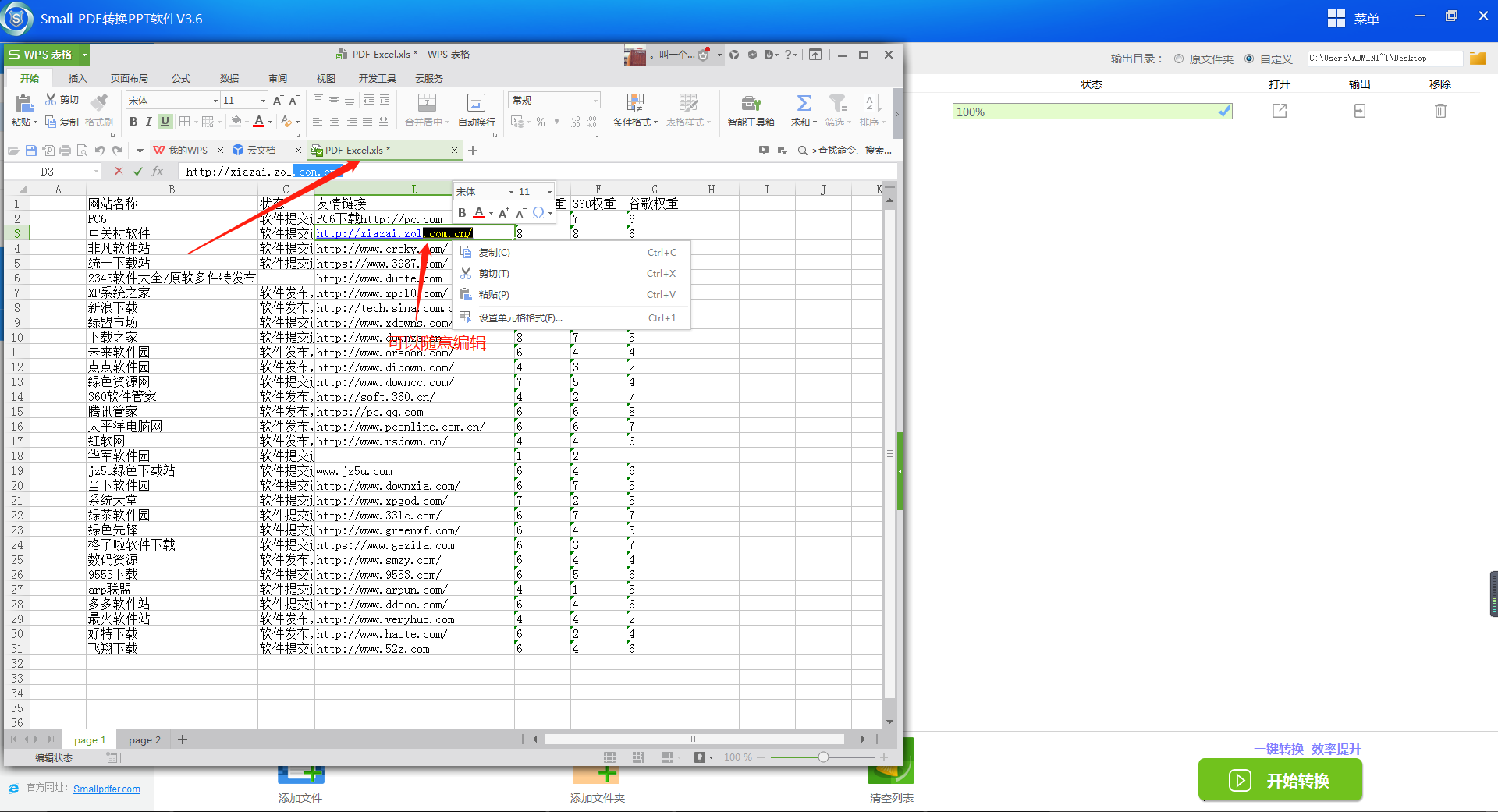Click the 菜单 button in Small PDF
Screen dimensions: 1498x812
point(1354,18)
